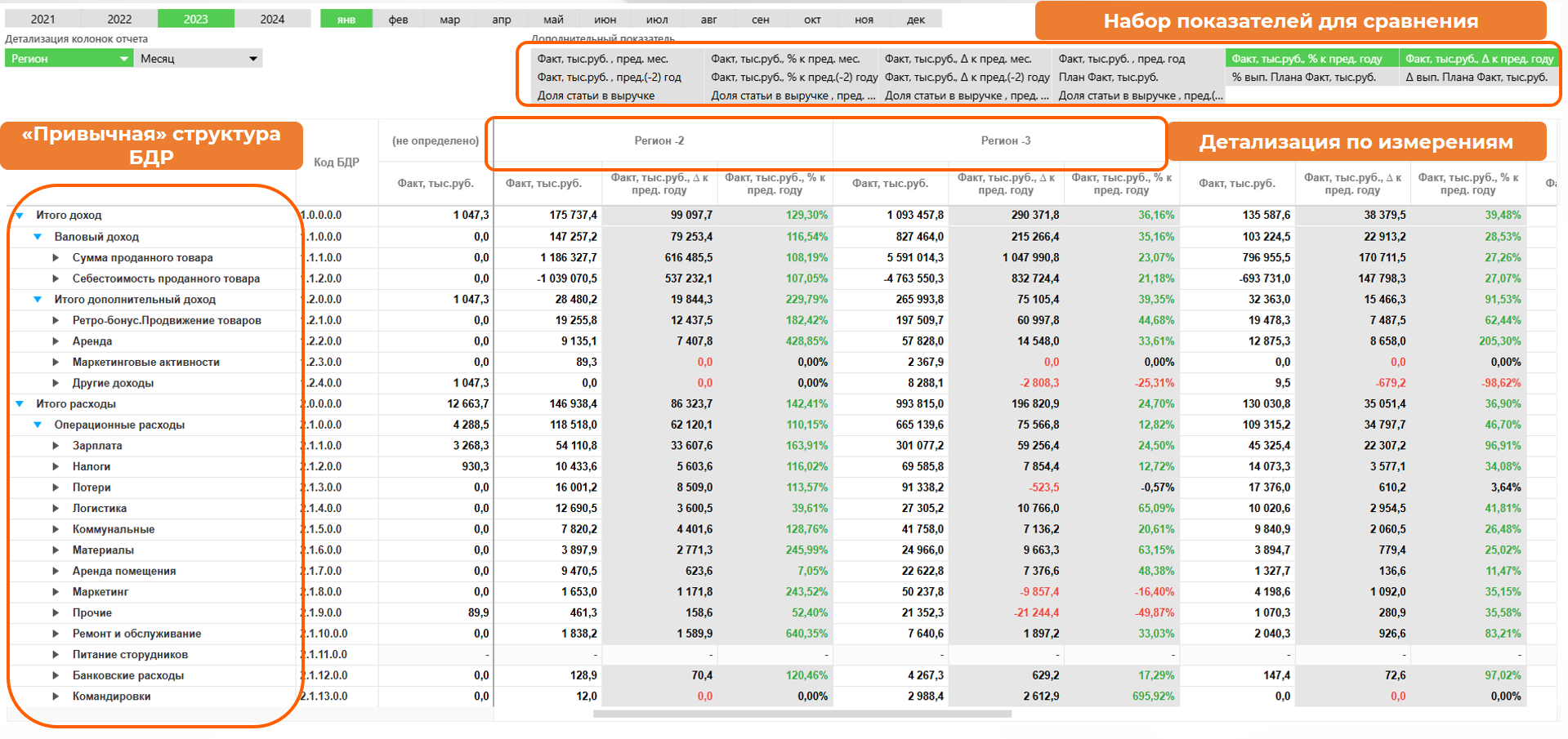Select indicator 'План Факт, тыс.руб.'

pos(1138,78)
